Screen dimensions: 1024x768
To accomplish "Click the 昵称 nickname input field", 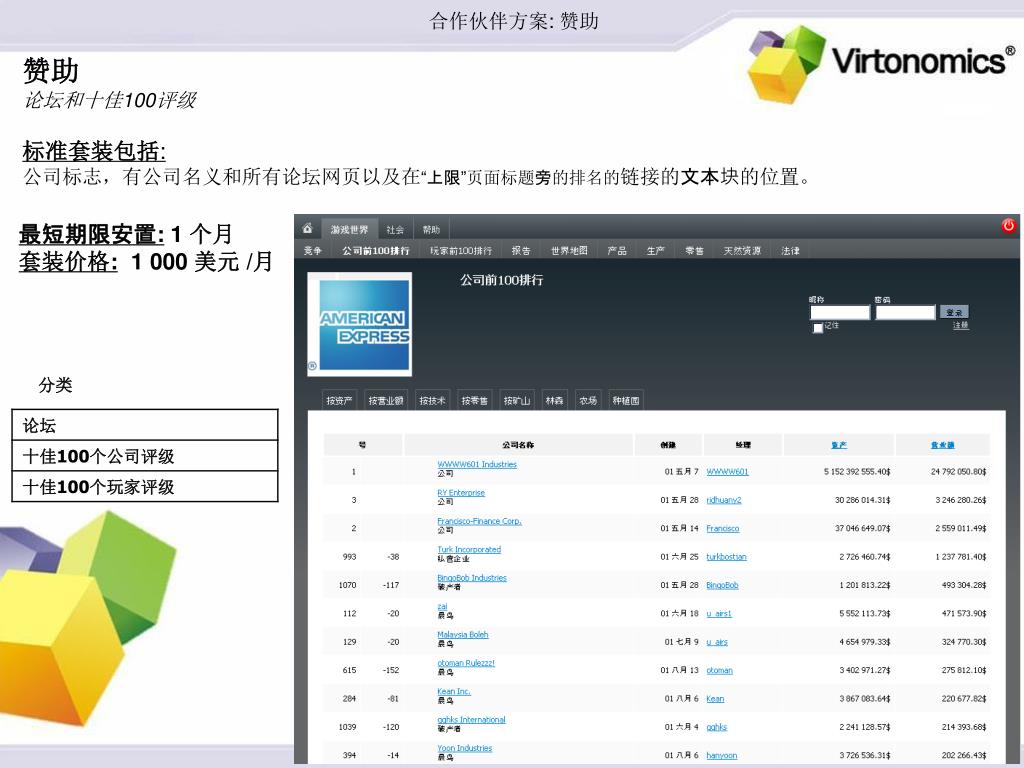I will pyautogui.click(x=840, y=313).
